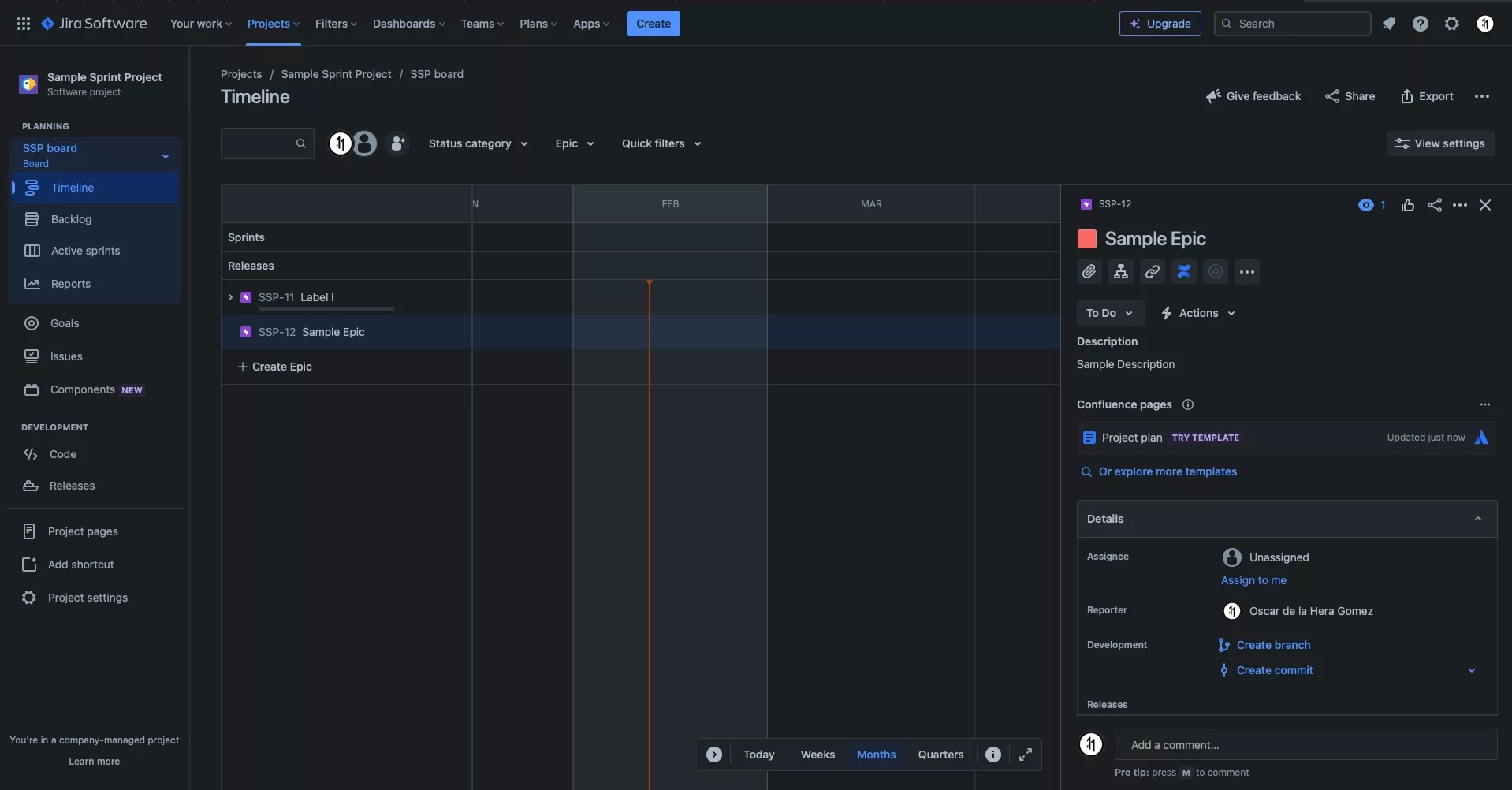
Task: Click Create Epic row
Action: (275, 367)
